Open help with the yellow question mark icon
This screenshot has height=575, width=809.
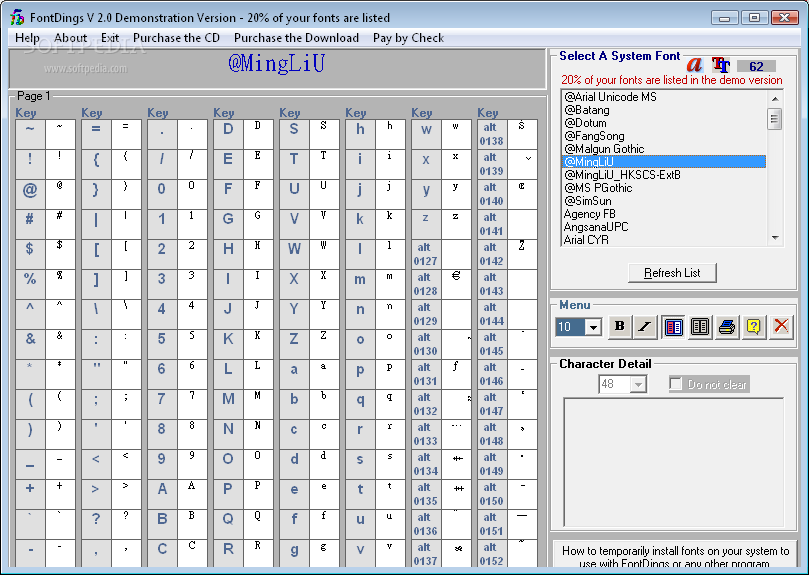click(754, 327)
